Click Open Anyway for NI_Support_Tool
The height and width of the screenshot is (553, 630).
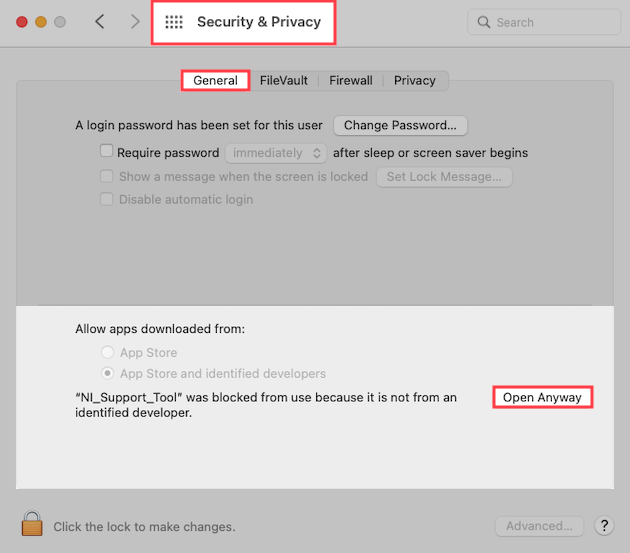pos(542,397)
